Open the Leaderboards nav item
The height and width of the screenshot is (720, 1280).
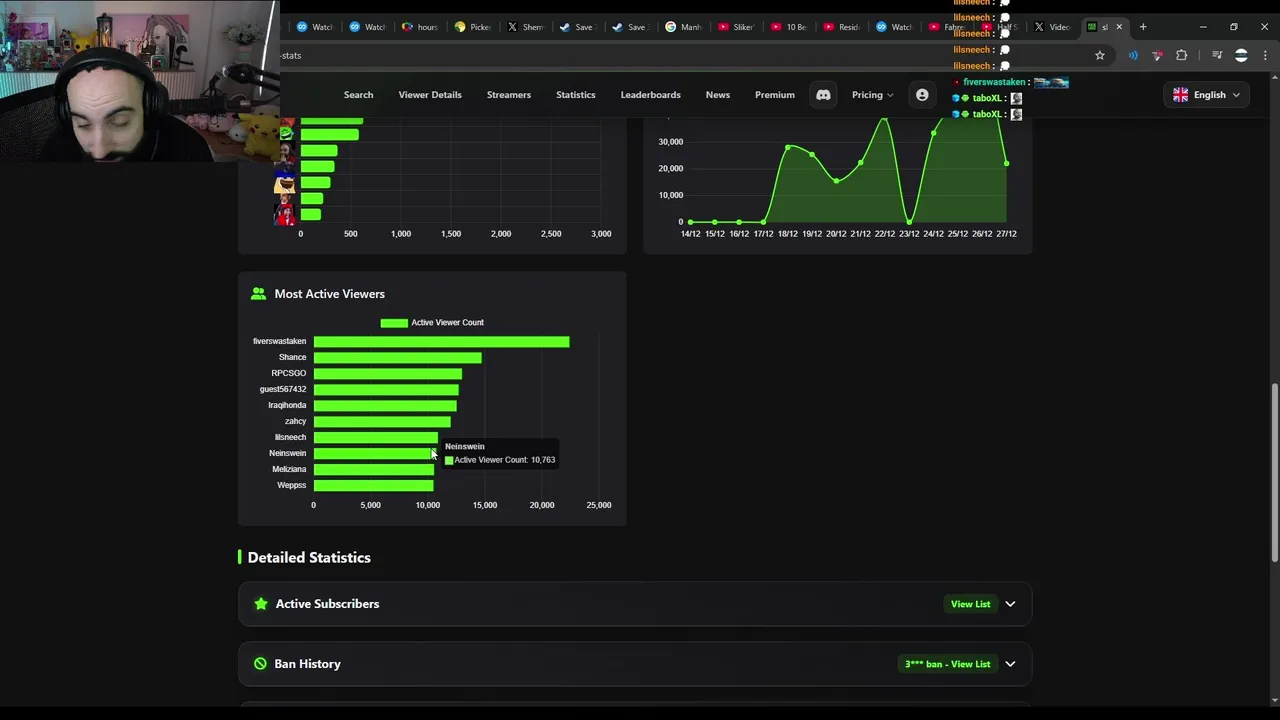650,95
